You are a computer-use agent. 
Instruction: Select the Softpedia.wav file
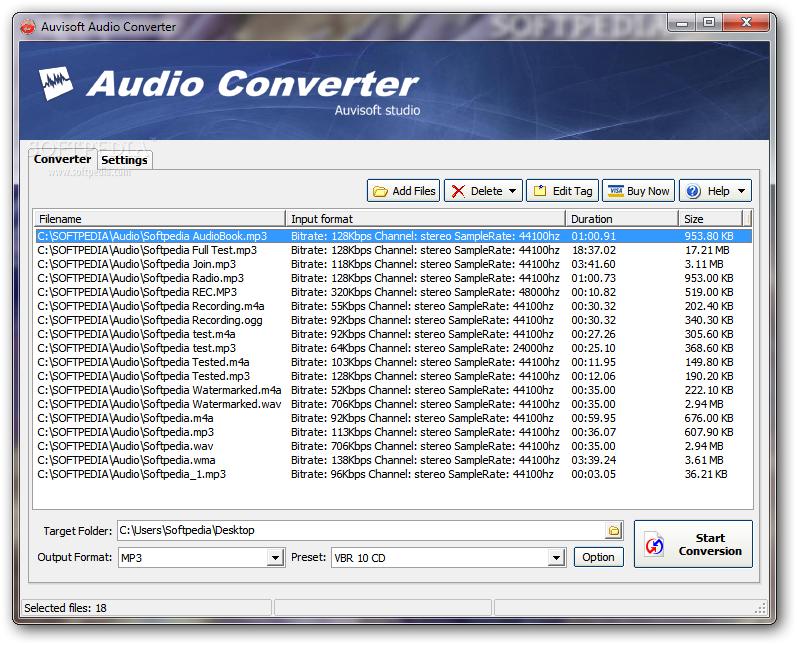(x=125, y=446)
